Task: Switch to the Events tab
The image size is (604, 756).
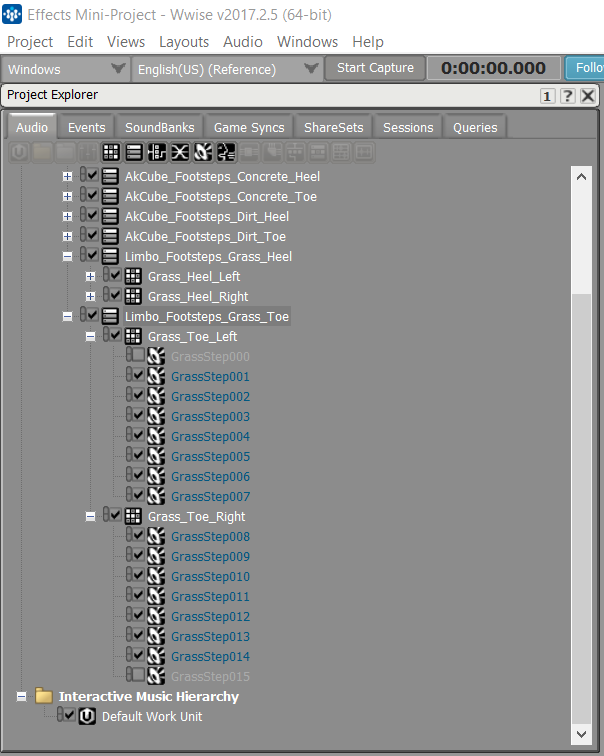Action: [x=86, y=127]
